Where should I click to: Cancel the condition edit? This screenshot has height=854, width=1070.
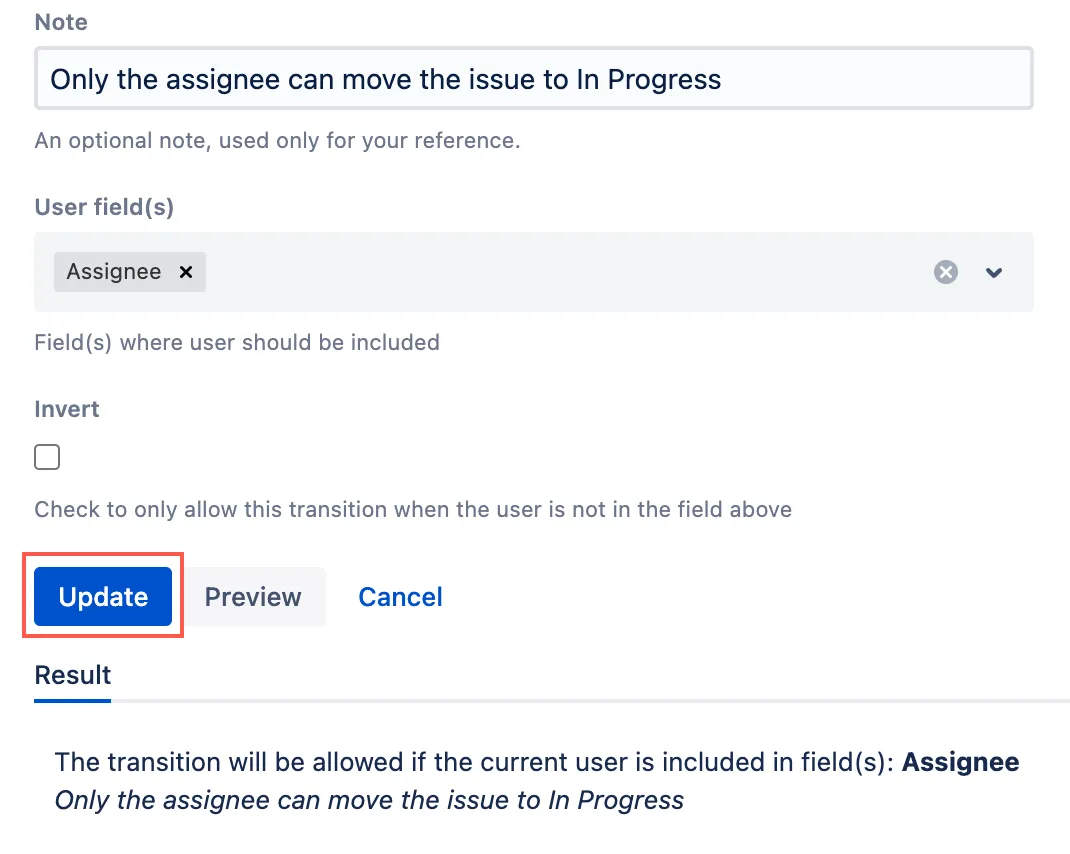(x=401, y=597)
